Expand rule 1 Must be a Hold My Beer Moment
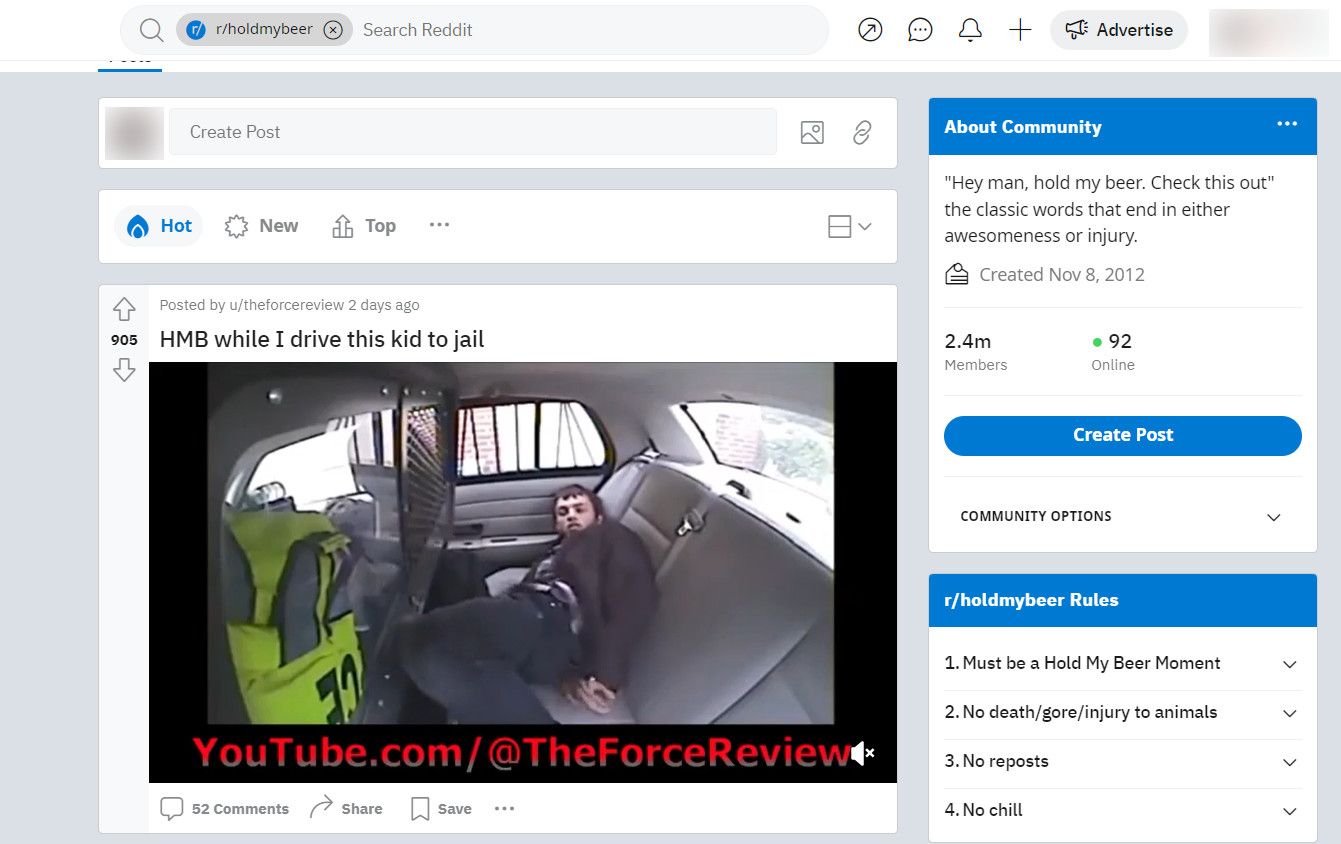This screenshot has height=844, width=1341. click(x=1289, y=664)
